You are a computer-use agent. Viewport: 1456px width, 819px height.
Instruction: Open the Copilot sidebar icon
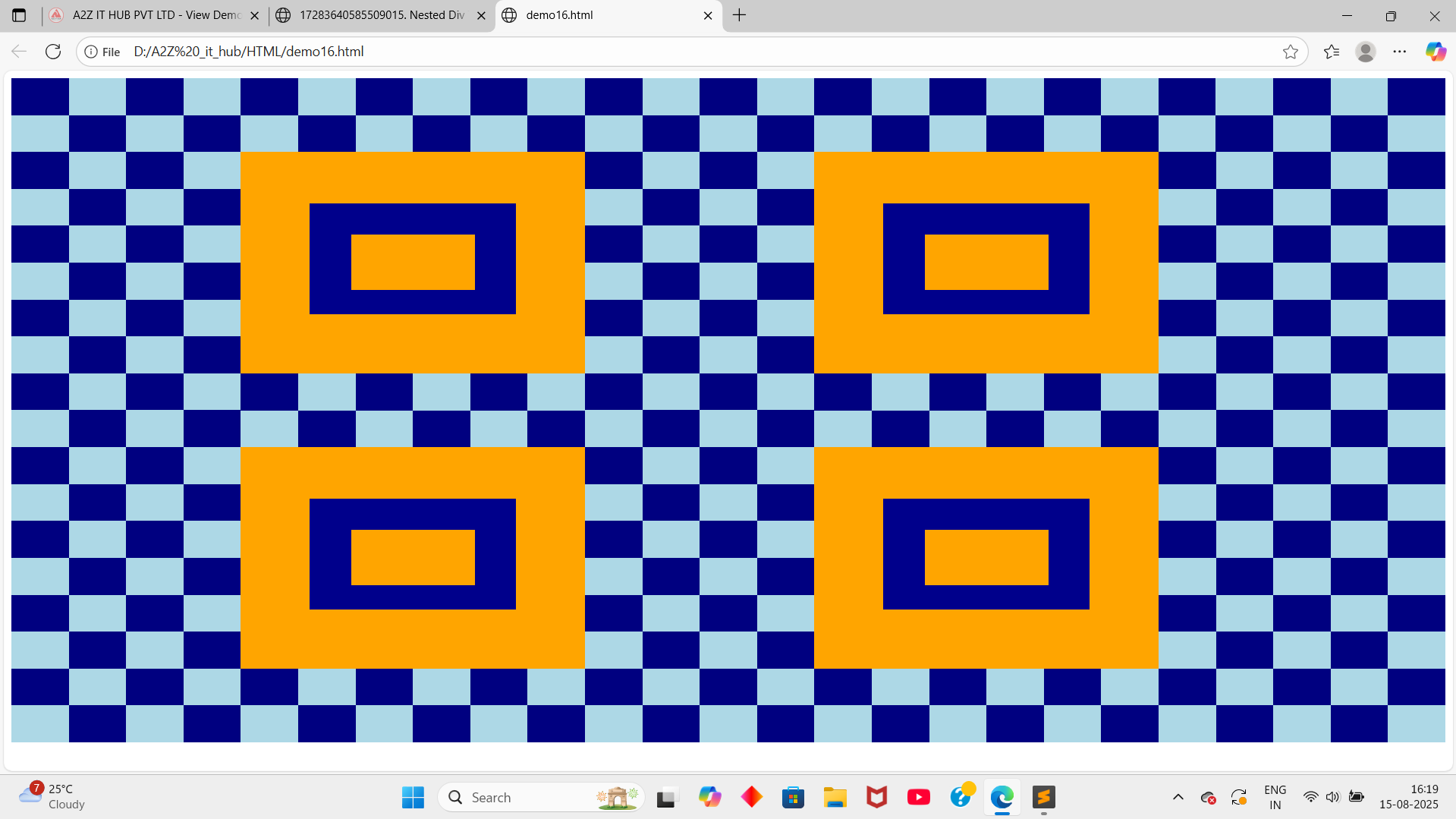1435,52
